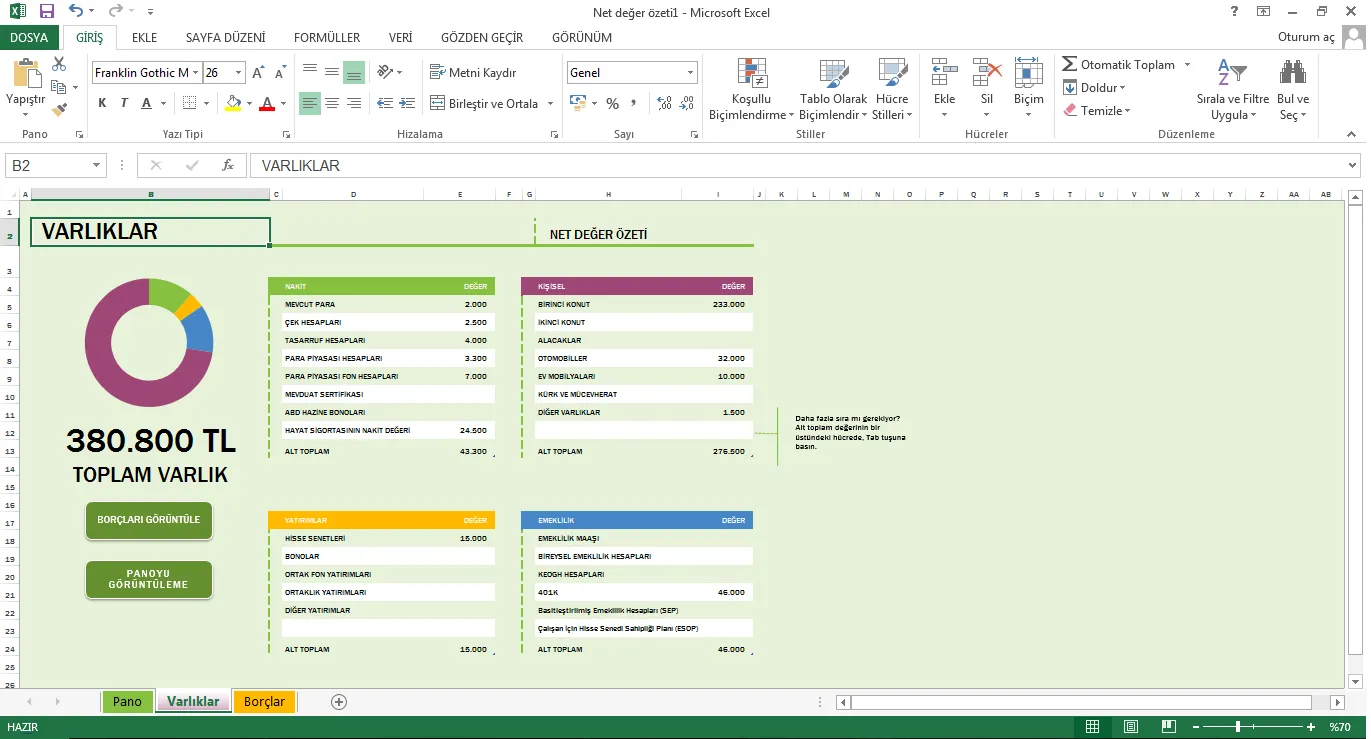The image size is (1371, 739).
Task: Click the zoom slider in status bar
Action: [x=1238, y=727]
